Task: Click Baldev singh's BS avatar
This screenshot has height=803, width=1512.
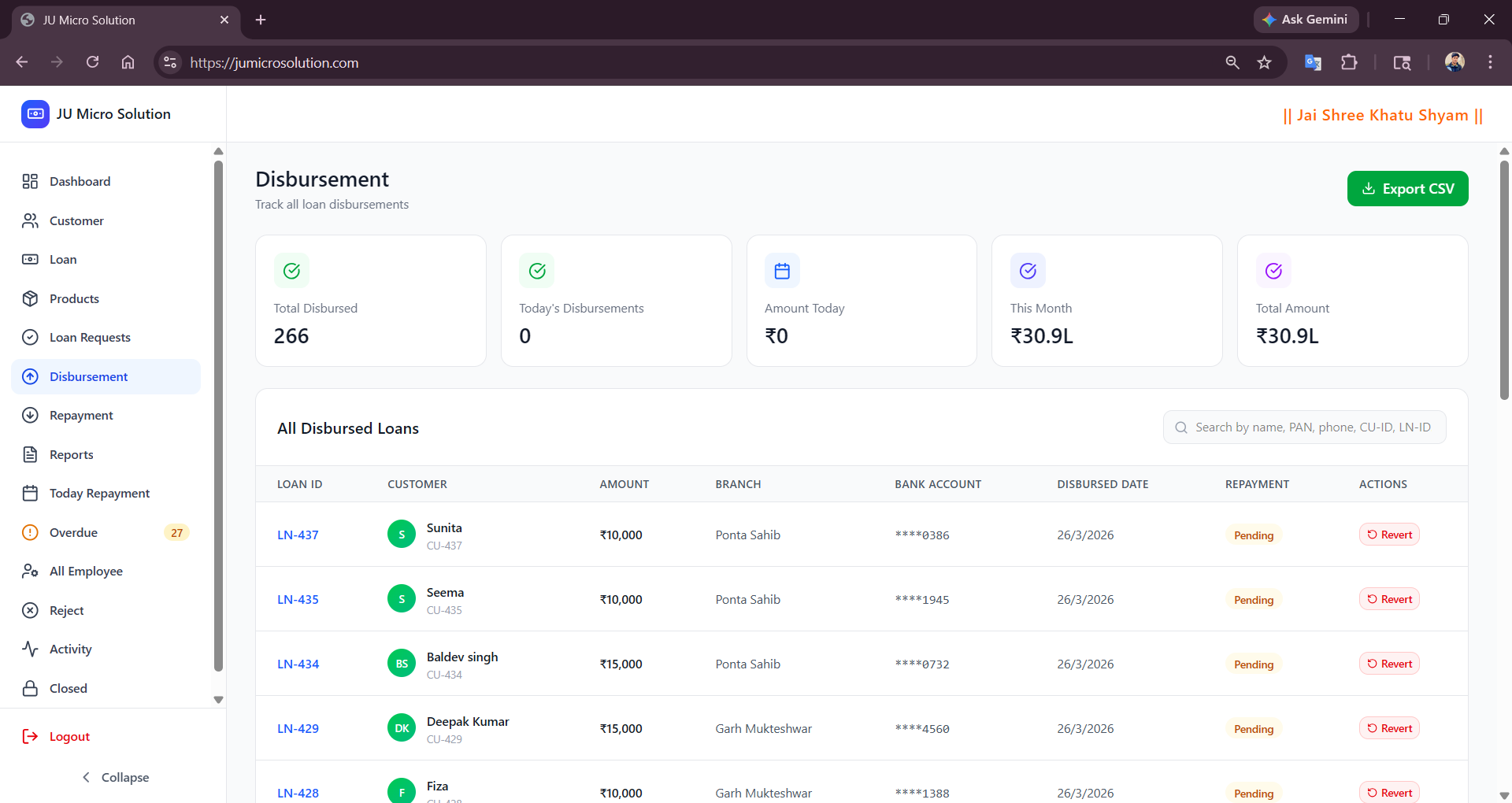Action: coord(402,664)
